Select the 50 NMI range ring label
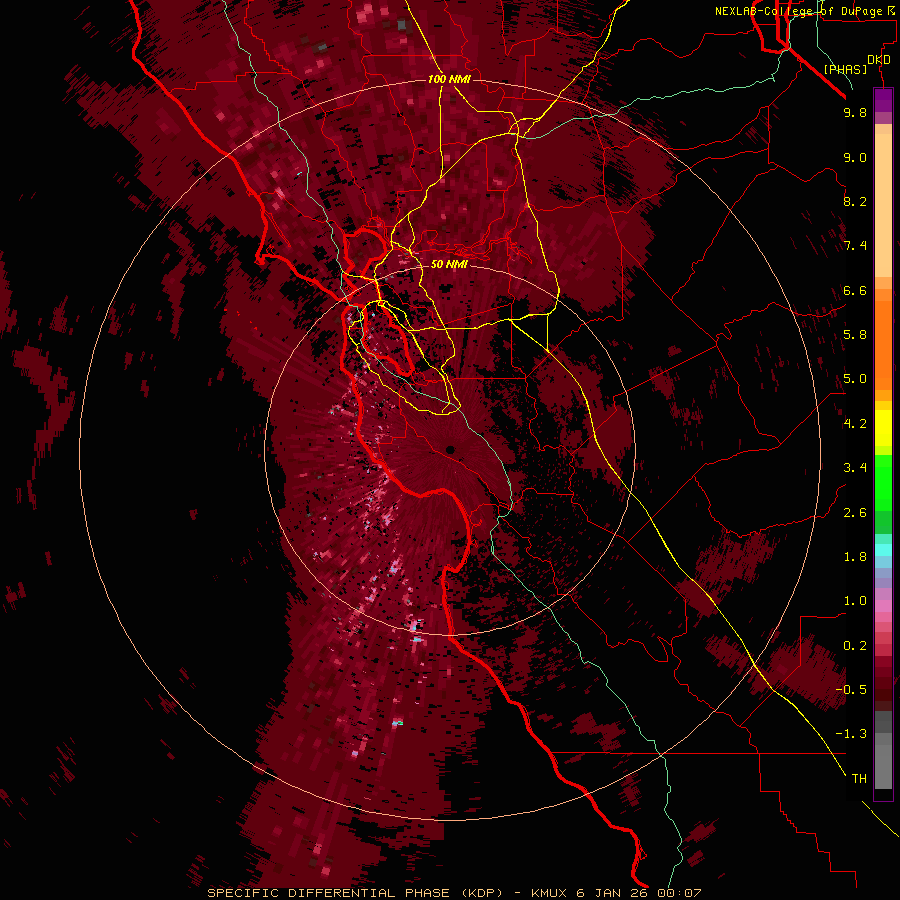 449,264
